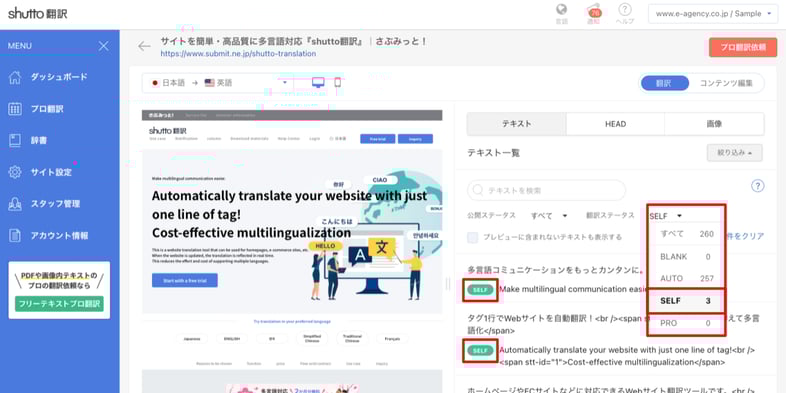Click SELF badge beside Make multilingual communication
The width and height of the screenshot is (786, 393).
point(480,290)
